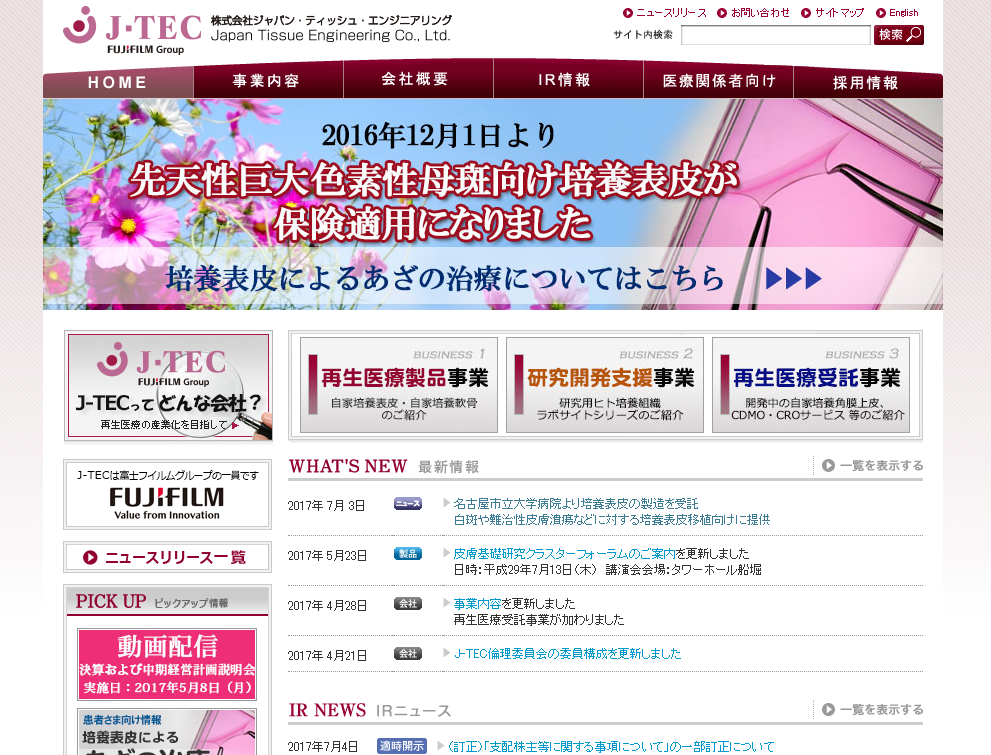The image size is (991, 755).
Task: Click red bullet icon before サイトマップ
Action: [x=806, y=13]
